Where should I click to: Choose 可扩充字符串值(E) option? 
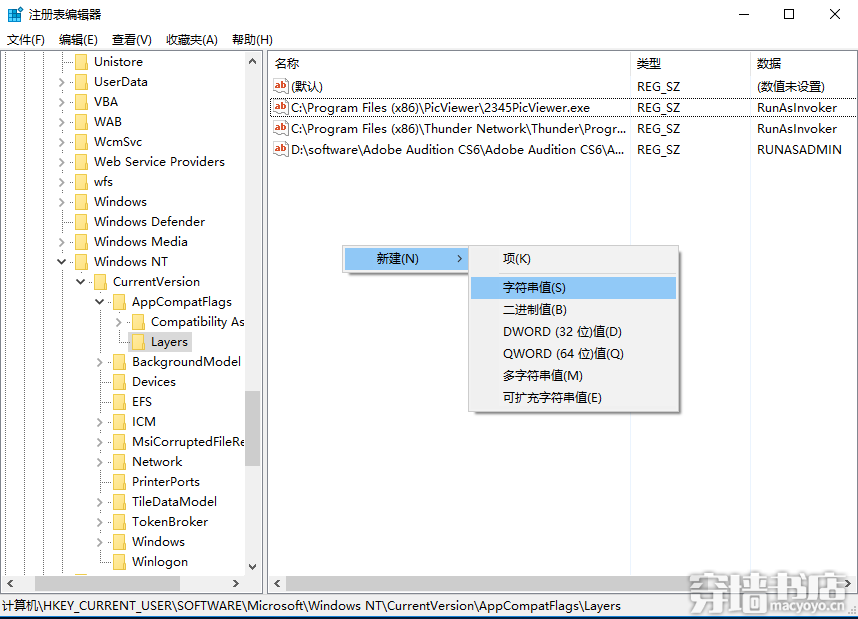click(573, 398)
